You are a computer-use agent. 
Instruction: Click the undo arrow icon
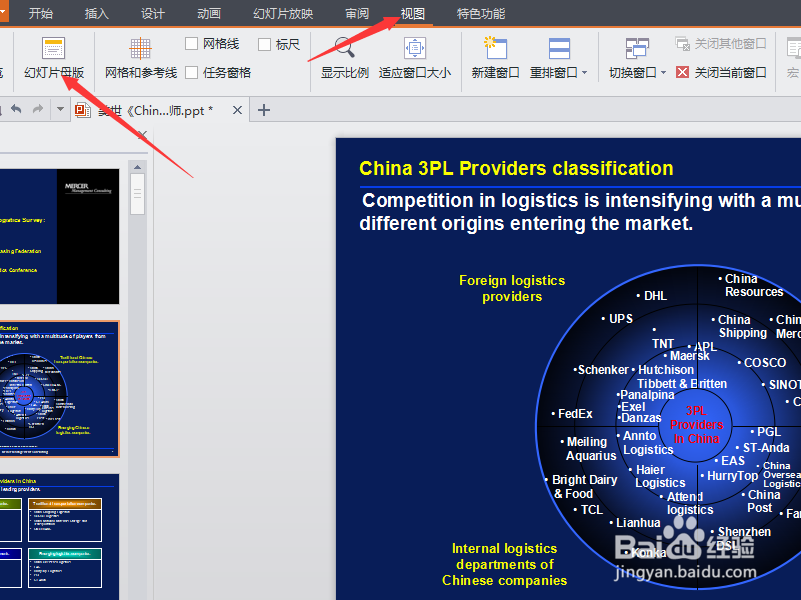pos(16,109)
